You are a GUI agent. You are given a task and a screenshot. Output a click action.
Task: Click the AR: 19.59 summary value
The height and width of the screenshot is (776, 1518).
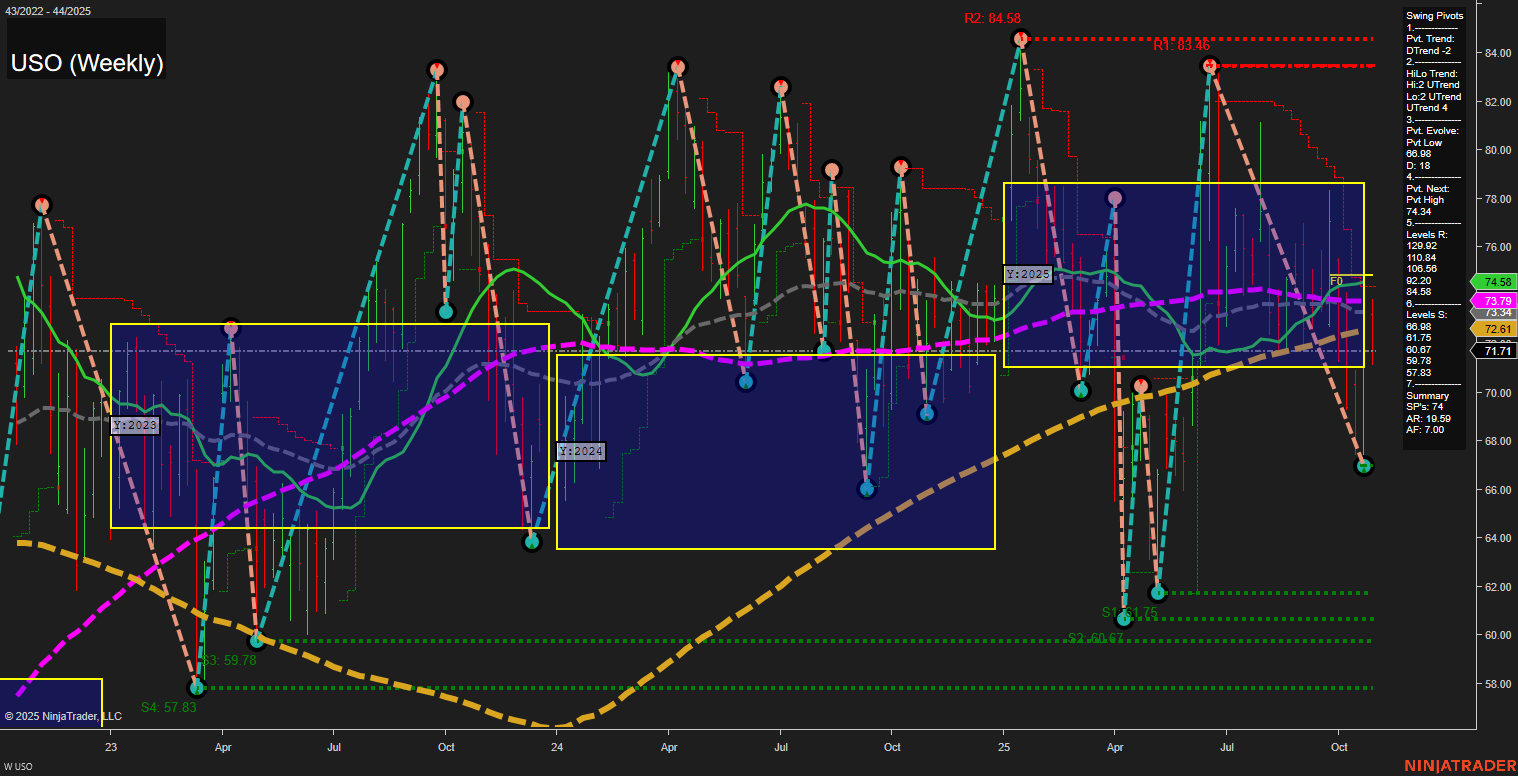click(x=1428, y=419)
